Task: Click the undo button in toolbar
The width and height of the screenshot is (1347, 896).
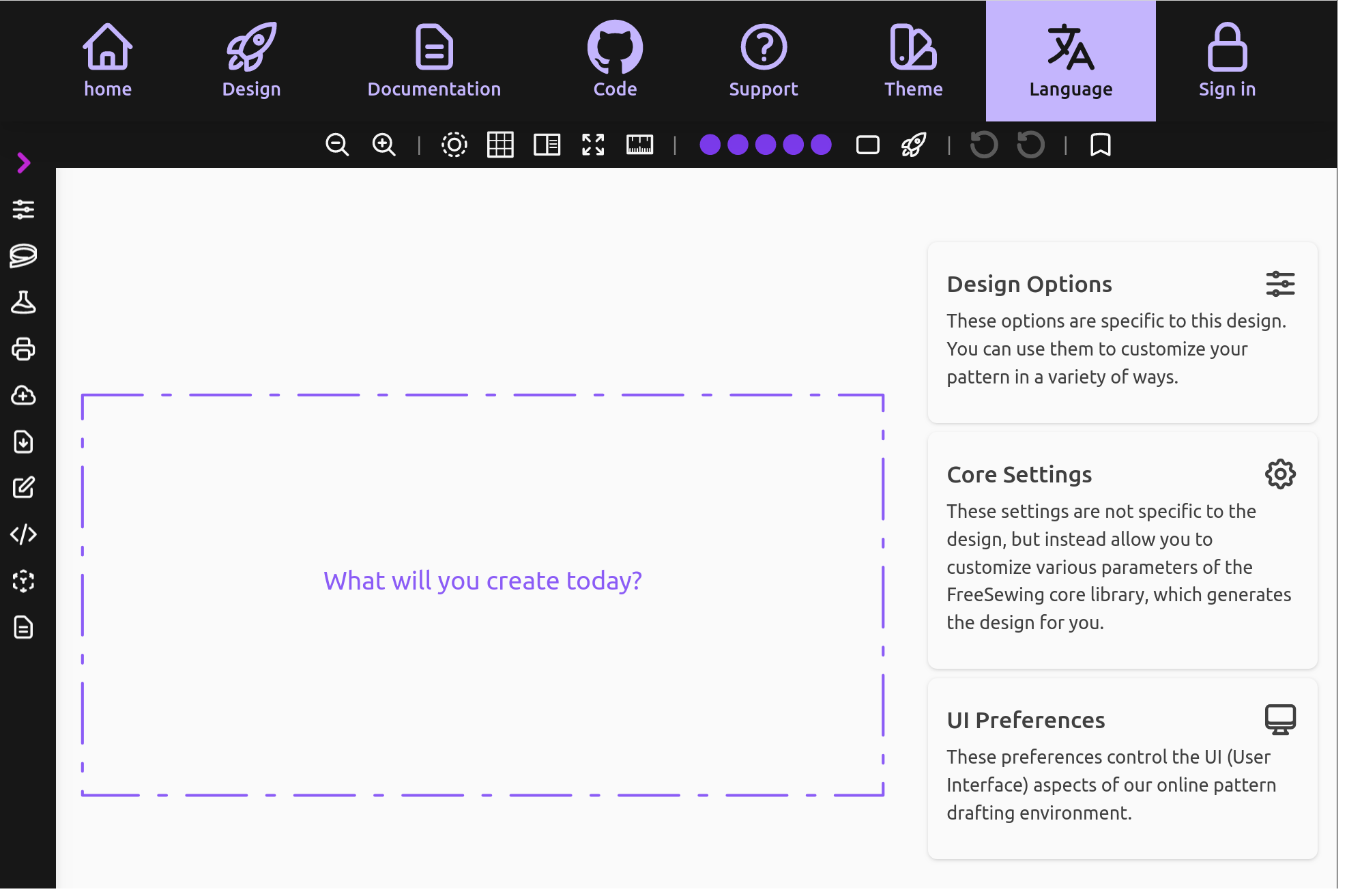Action: point(984,145)
